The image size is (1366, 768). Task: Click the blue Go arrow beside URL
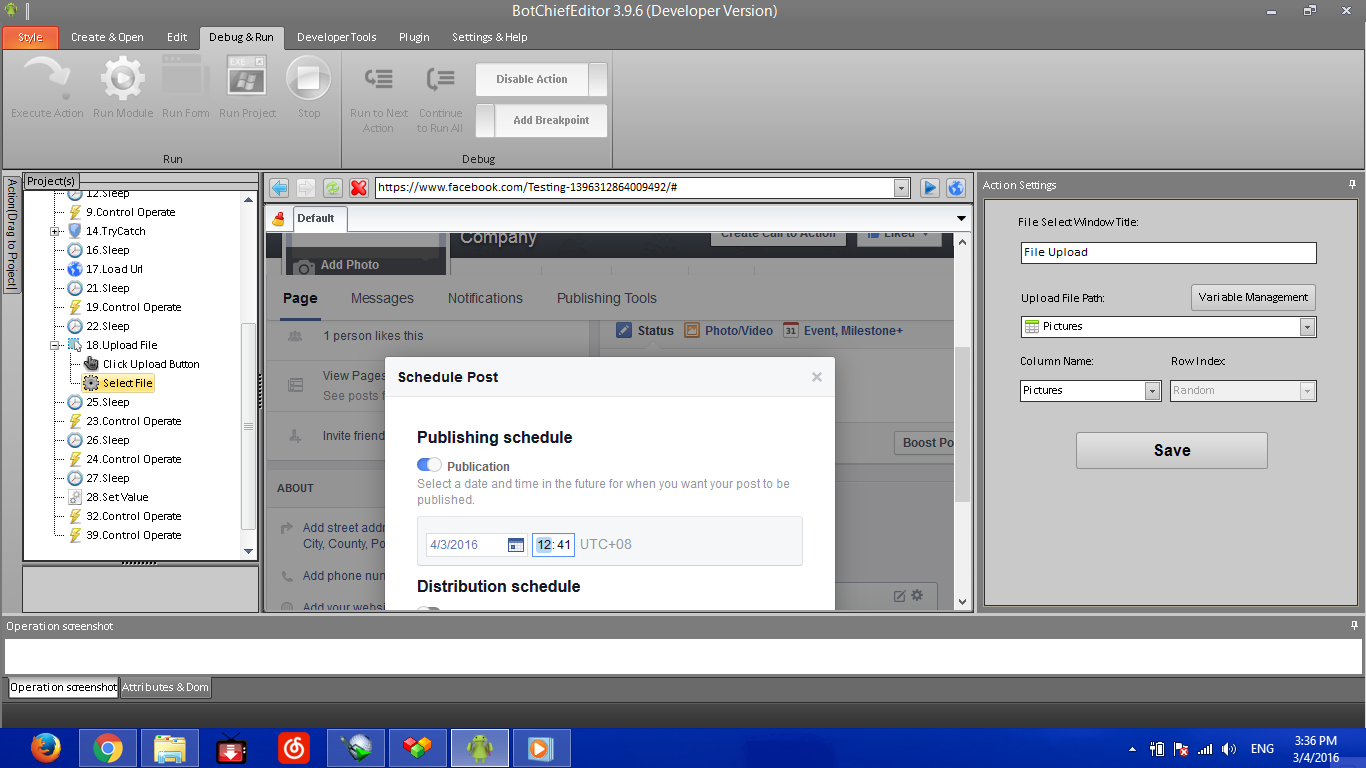(x=930, y=188)
